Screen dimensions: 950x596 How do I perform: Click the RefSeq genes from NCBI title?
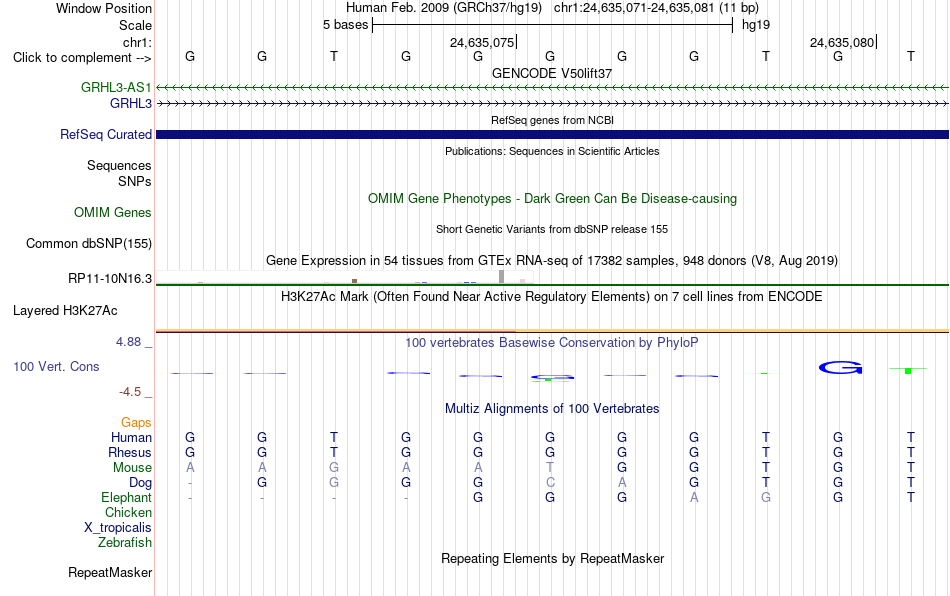(552, 120)
